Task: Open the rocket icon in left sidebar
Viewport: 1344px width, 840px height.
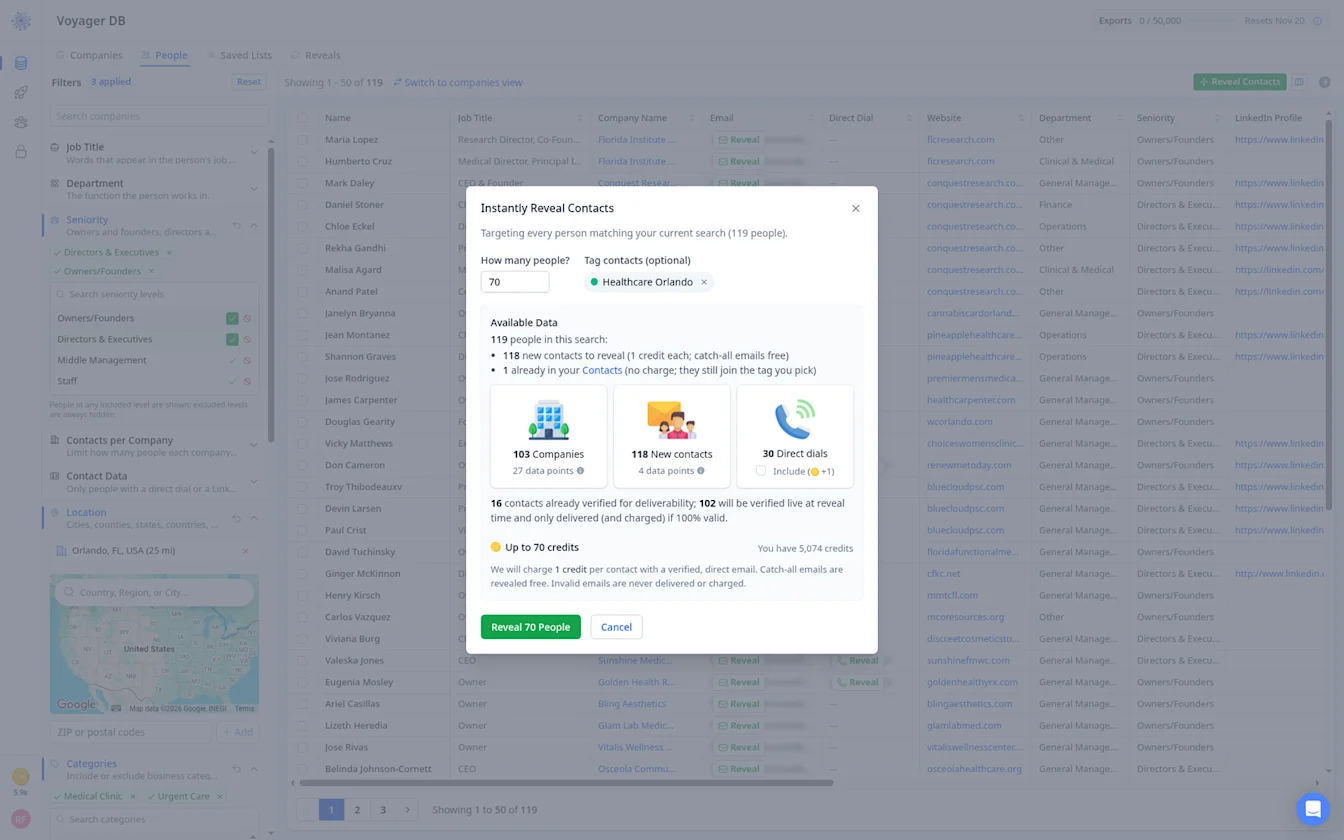Action: point(21,93)
